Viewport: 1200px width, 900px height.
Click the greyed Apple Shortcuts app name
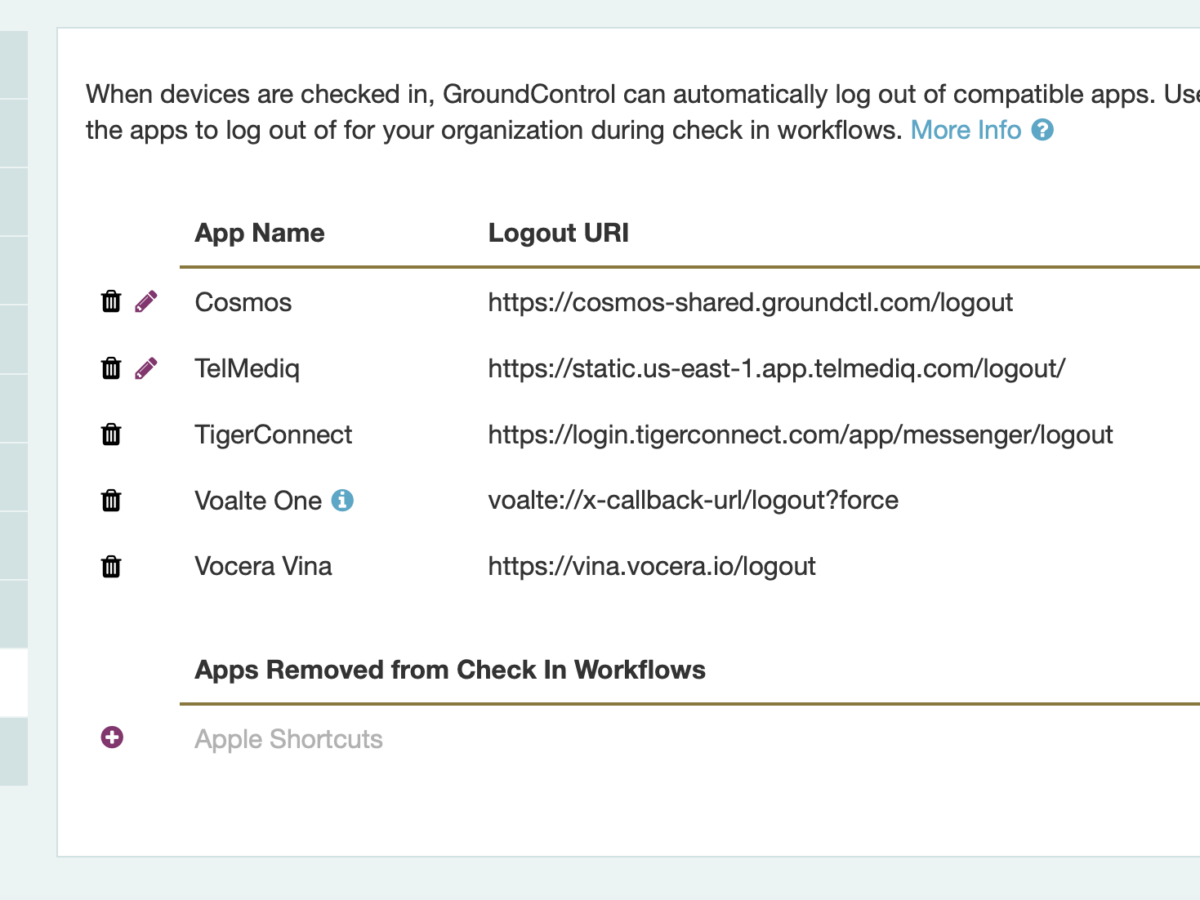coord(288,739)
